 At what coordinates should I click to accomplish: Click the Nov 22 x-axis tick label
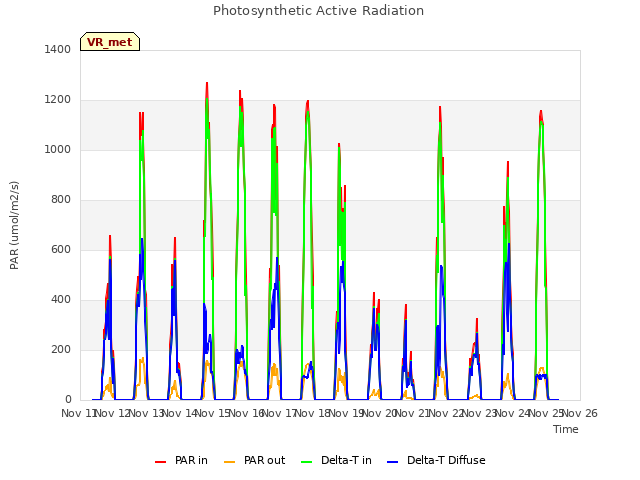tap(447, 413)
